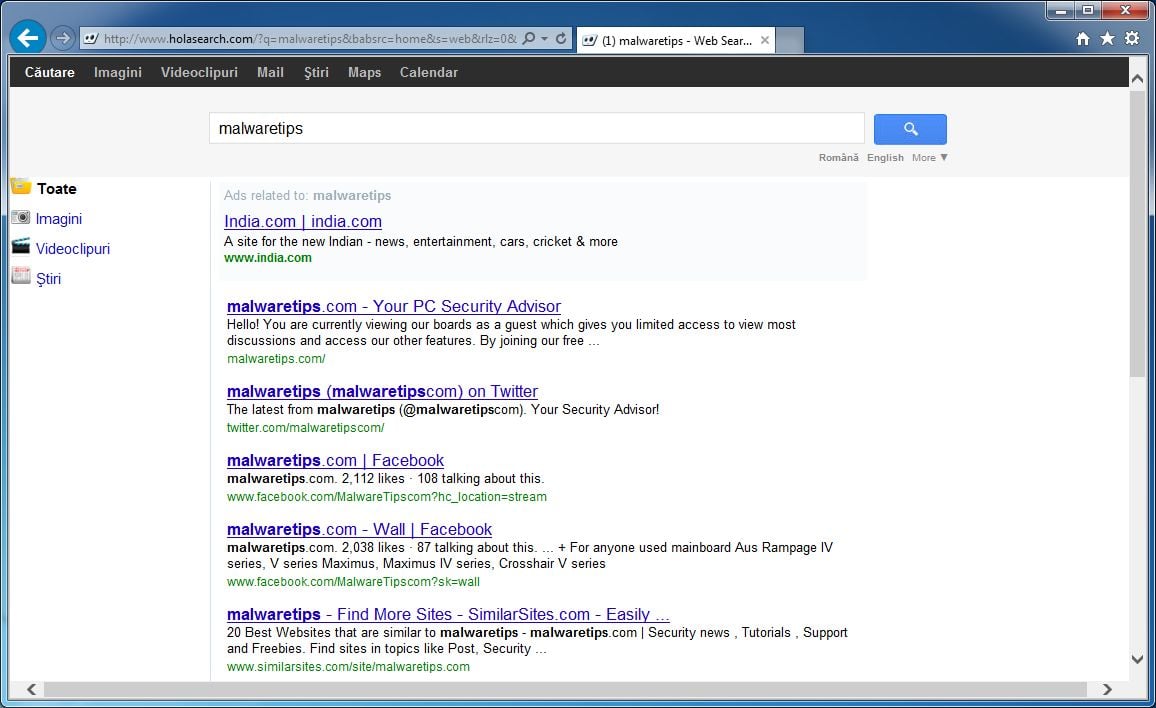Open malwaretips.com - Wall | Facebook result
This screenshot has width=1156, height=708.
tap(359, 530)
